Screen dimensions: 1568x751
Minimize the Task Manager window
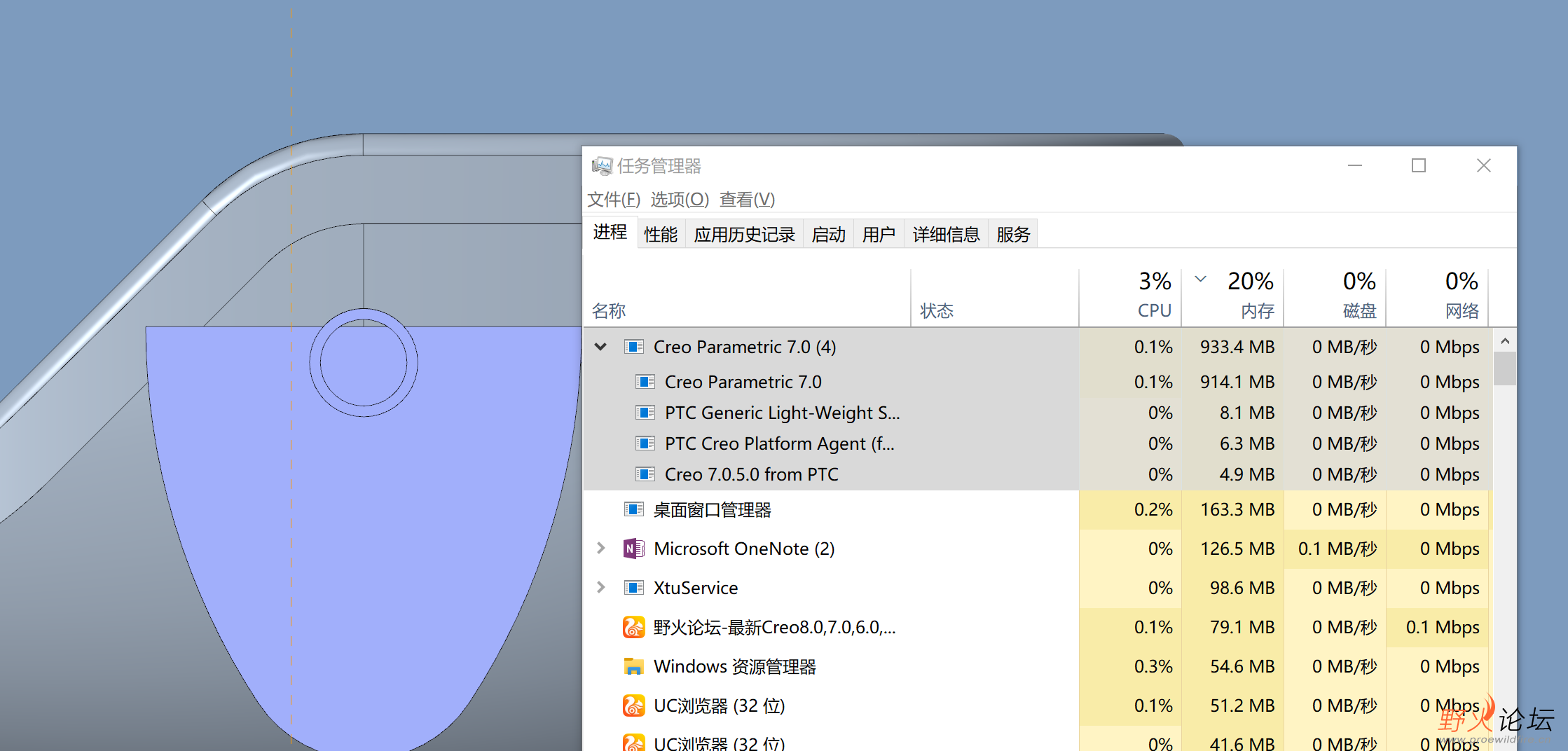point(1355,165)
